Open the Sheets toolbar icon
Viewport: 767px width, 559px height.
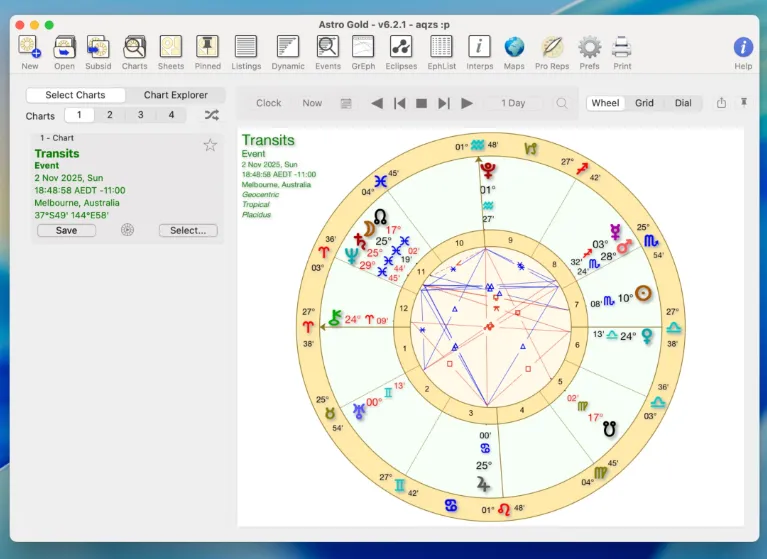[x=171, y=47]
